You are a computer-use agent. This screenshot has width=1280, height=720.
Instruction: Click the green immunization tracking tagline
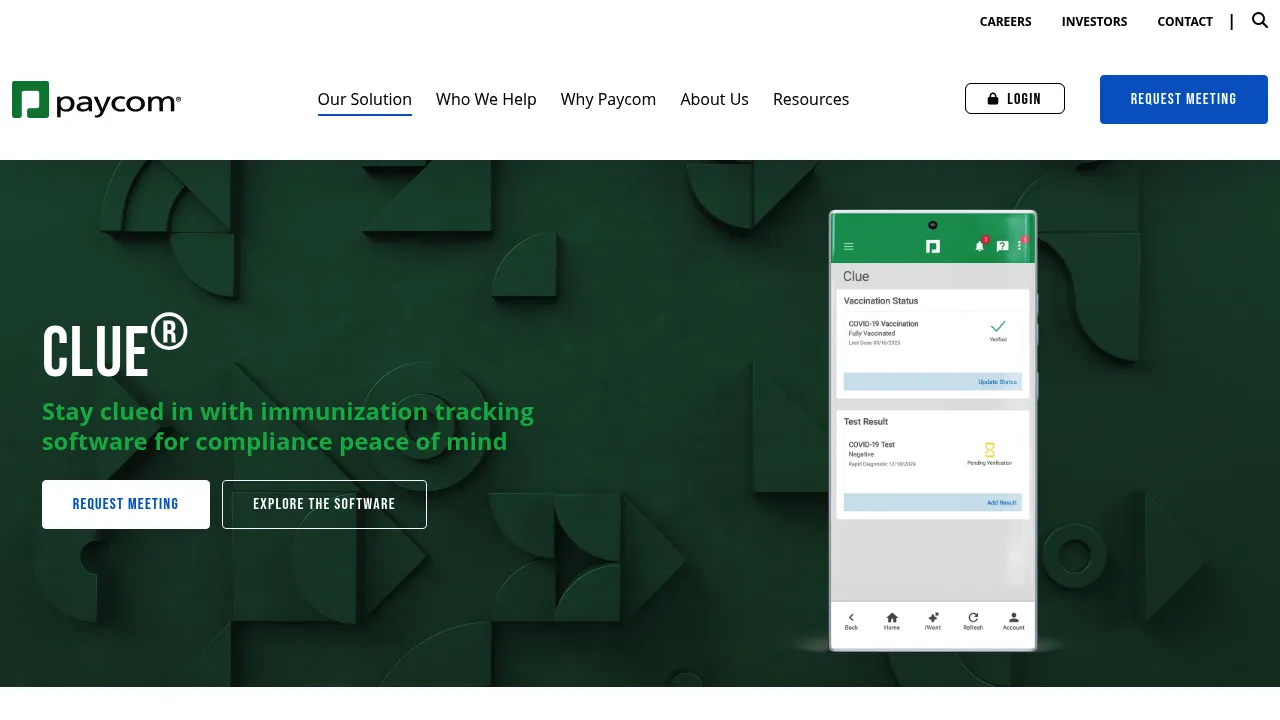pos(288,426)
